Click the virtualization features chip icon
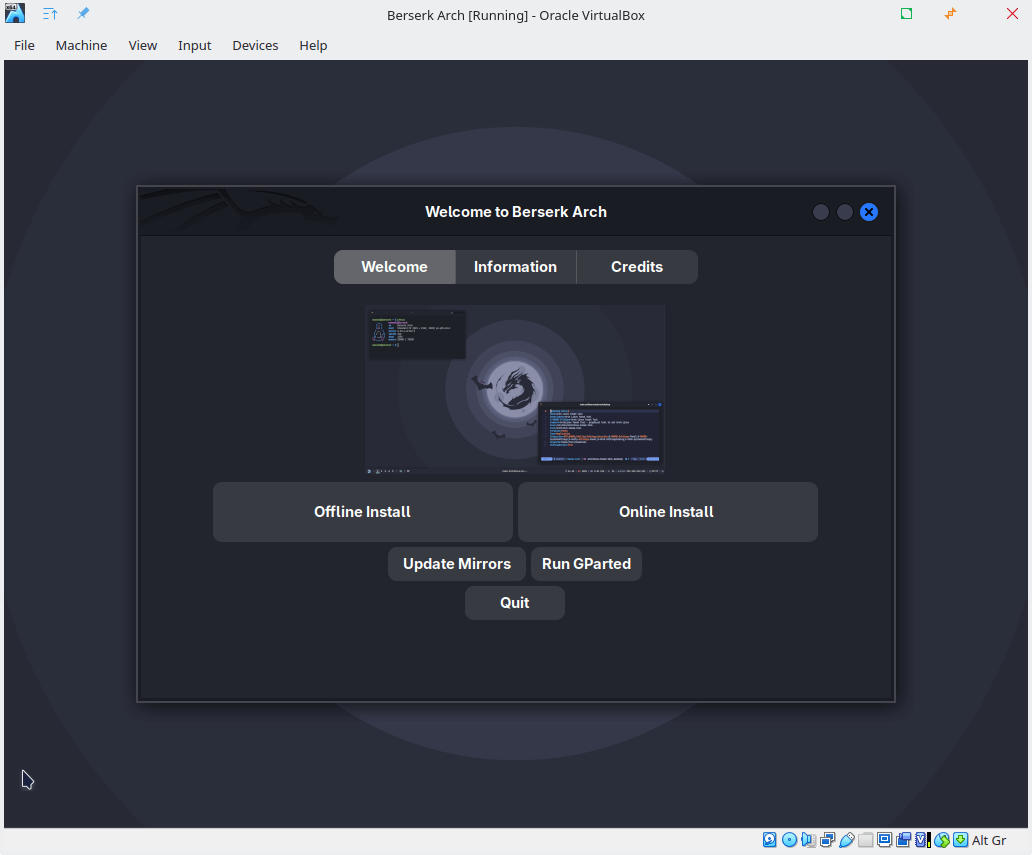Viewport: 1032px width, 855px height. point(921,840)
